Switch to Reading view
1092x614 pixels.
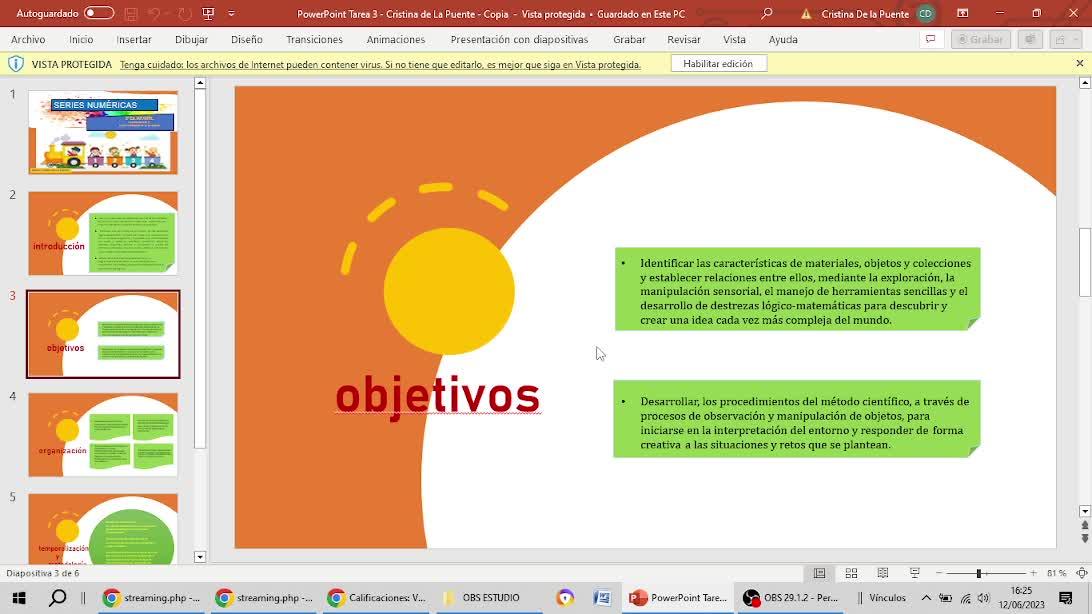click(x=882, y=573)
